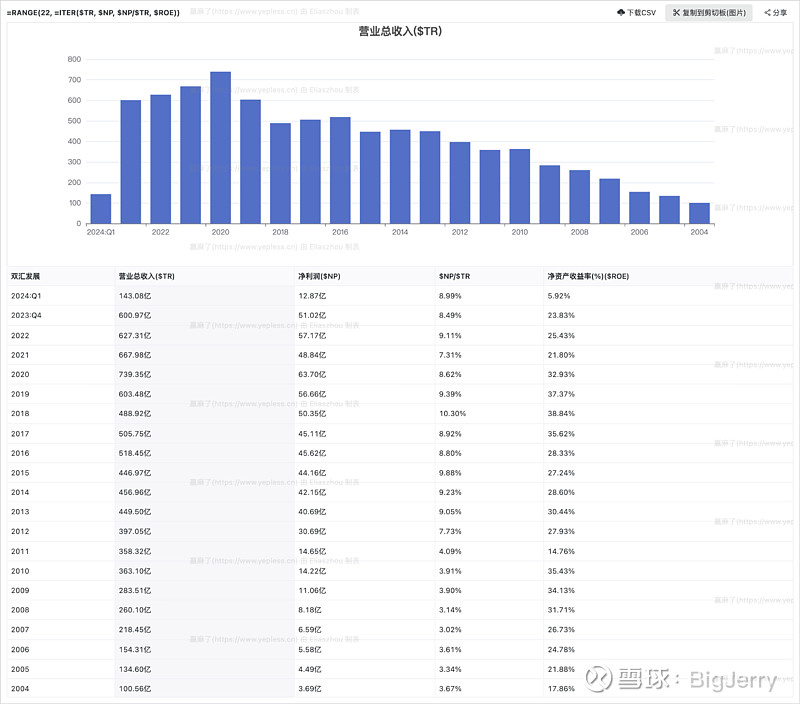Click net profit cell 44.16亿
800x704 pixels.
tap(312, 473)
